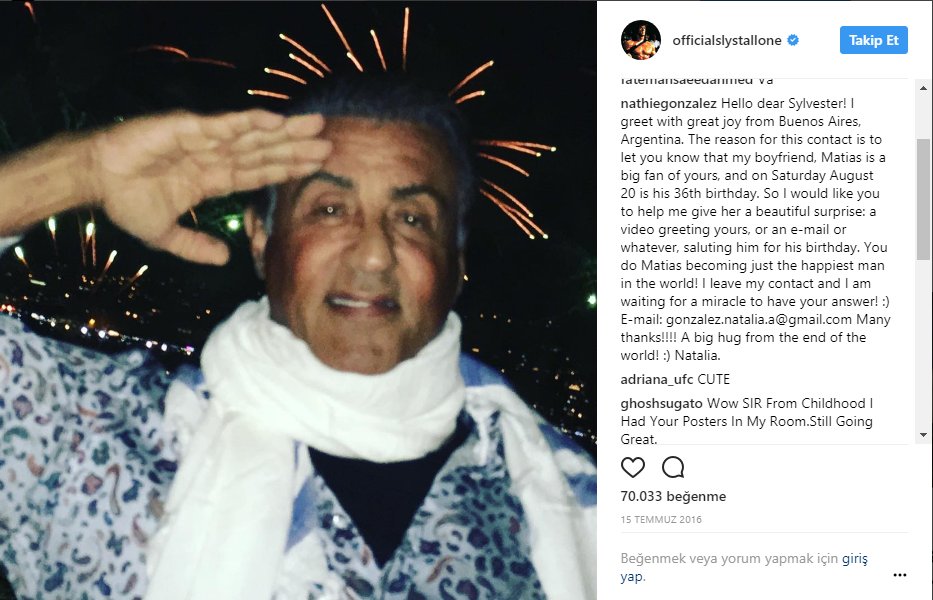The image size is (933, 600).
Task: Open the three-dot more options menu
Action: (x=900, y=575)
